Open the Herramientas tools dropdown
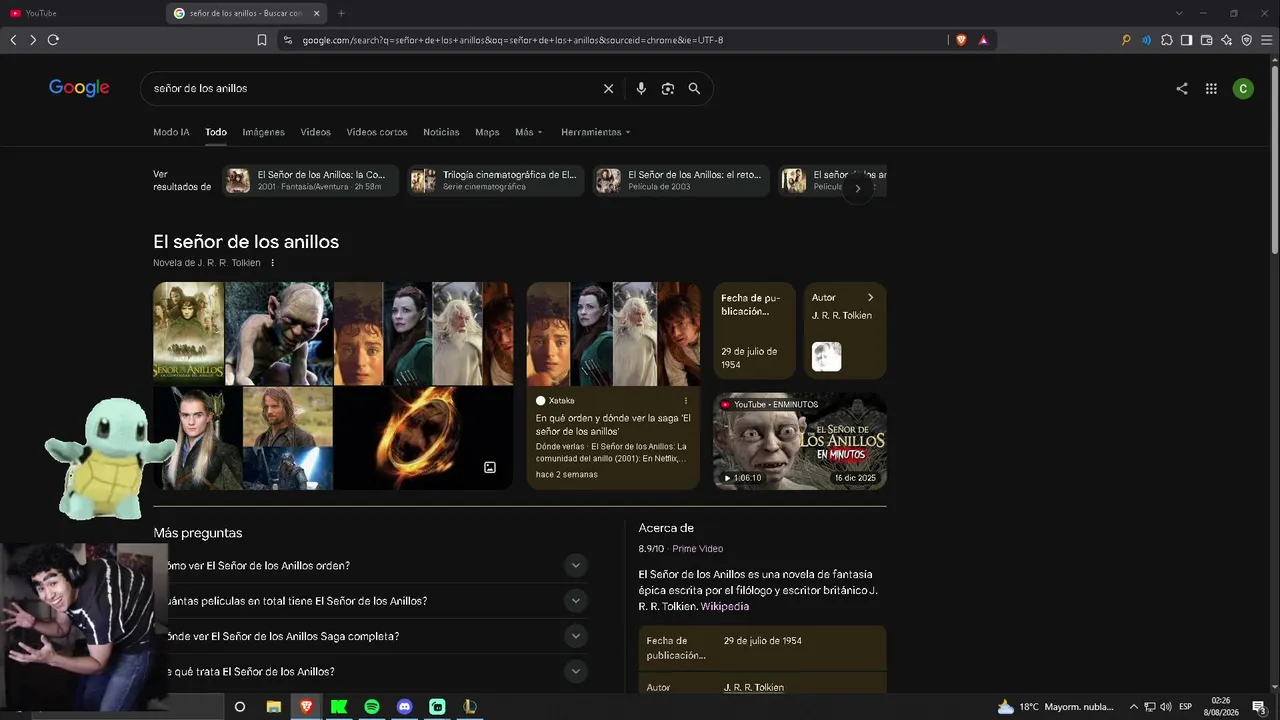This screenshot has height=720, width=1280. point(596,132)
